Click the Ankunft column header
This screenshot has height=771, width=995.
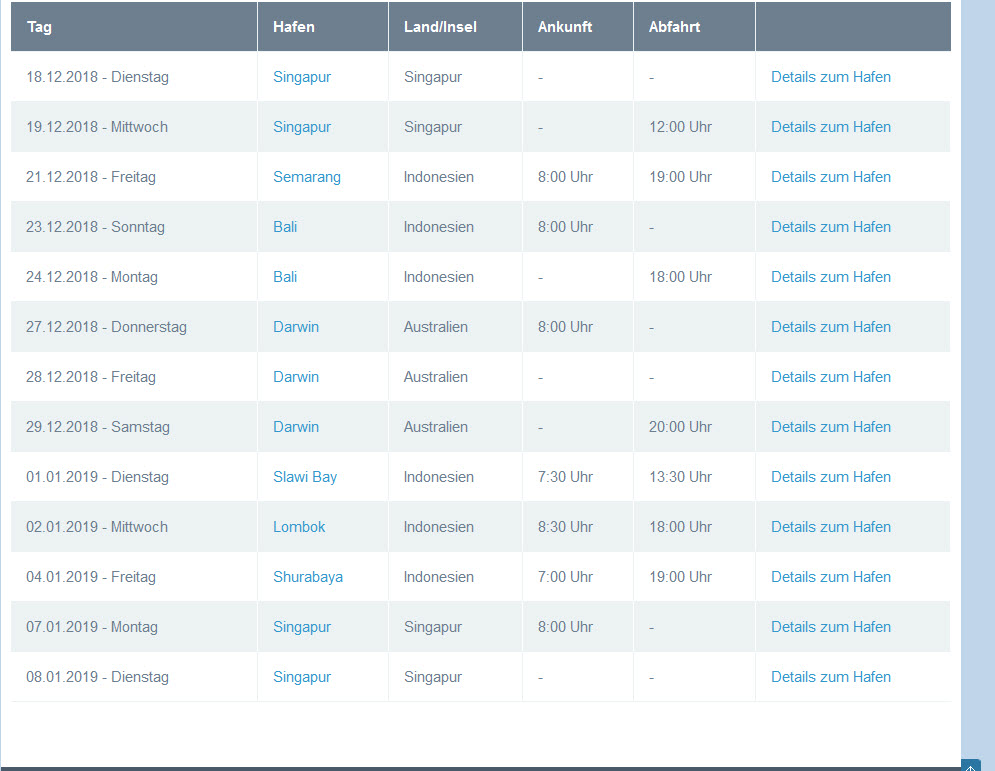click(566, 27)
